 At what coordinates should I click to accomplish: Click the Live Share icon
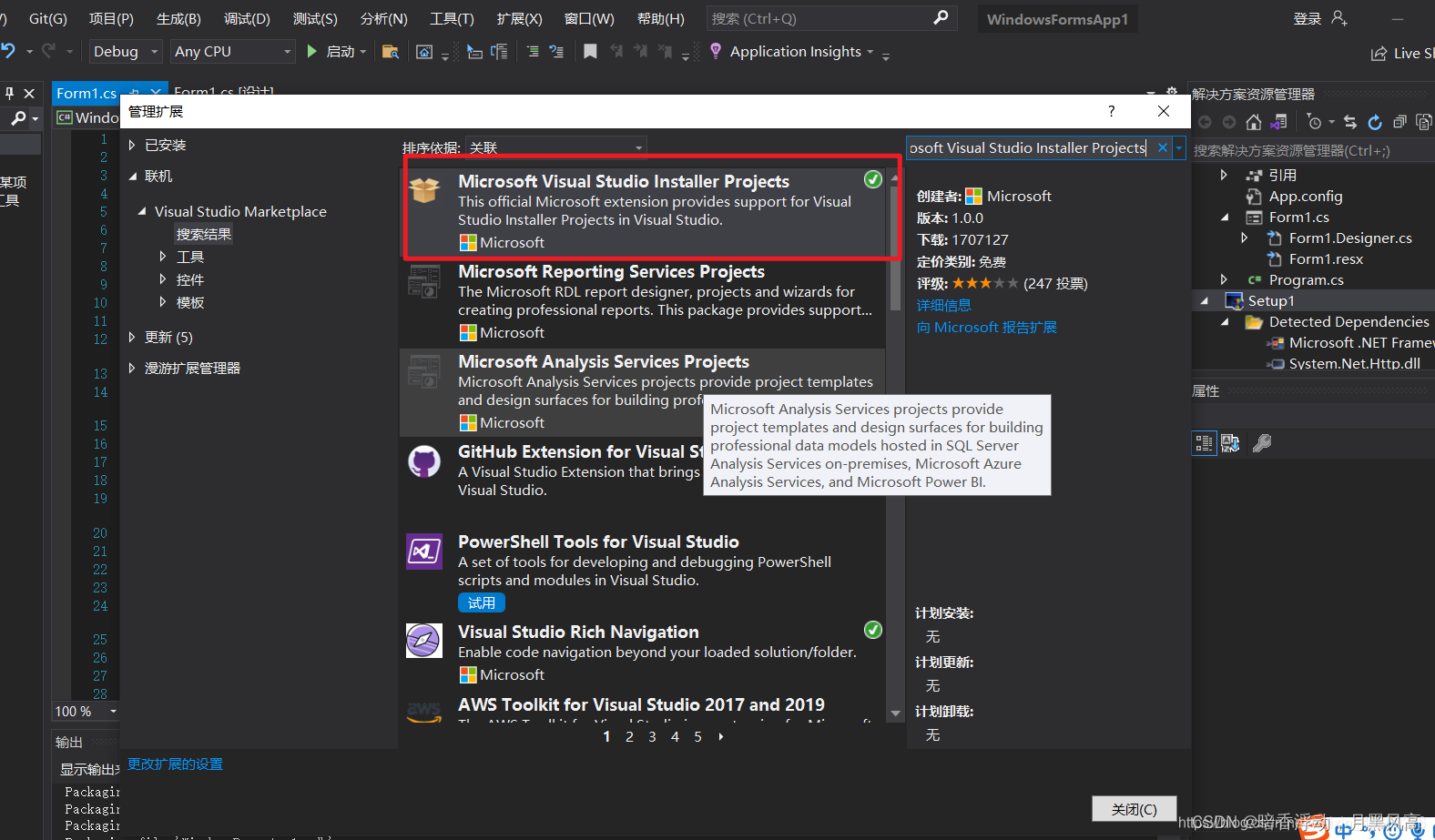[1379, 54]
